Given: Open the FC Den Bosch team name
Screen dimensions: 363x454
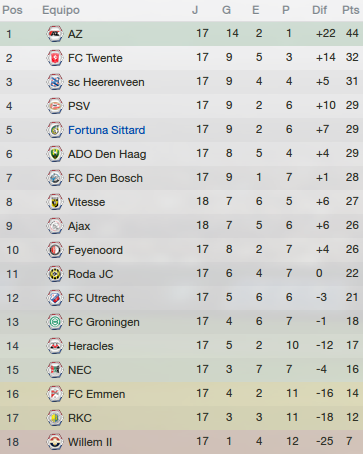Looking at the screenshot, I should 105,178.
